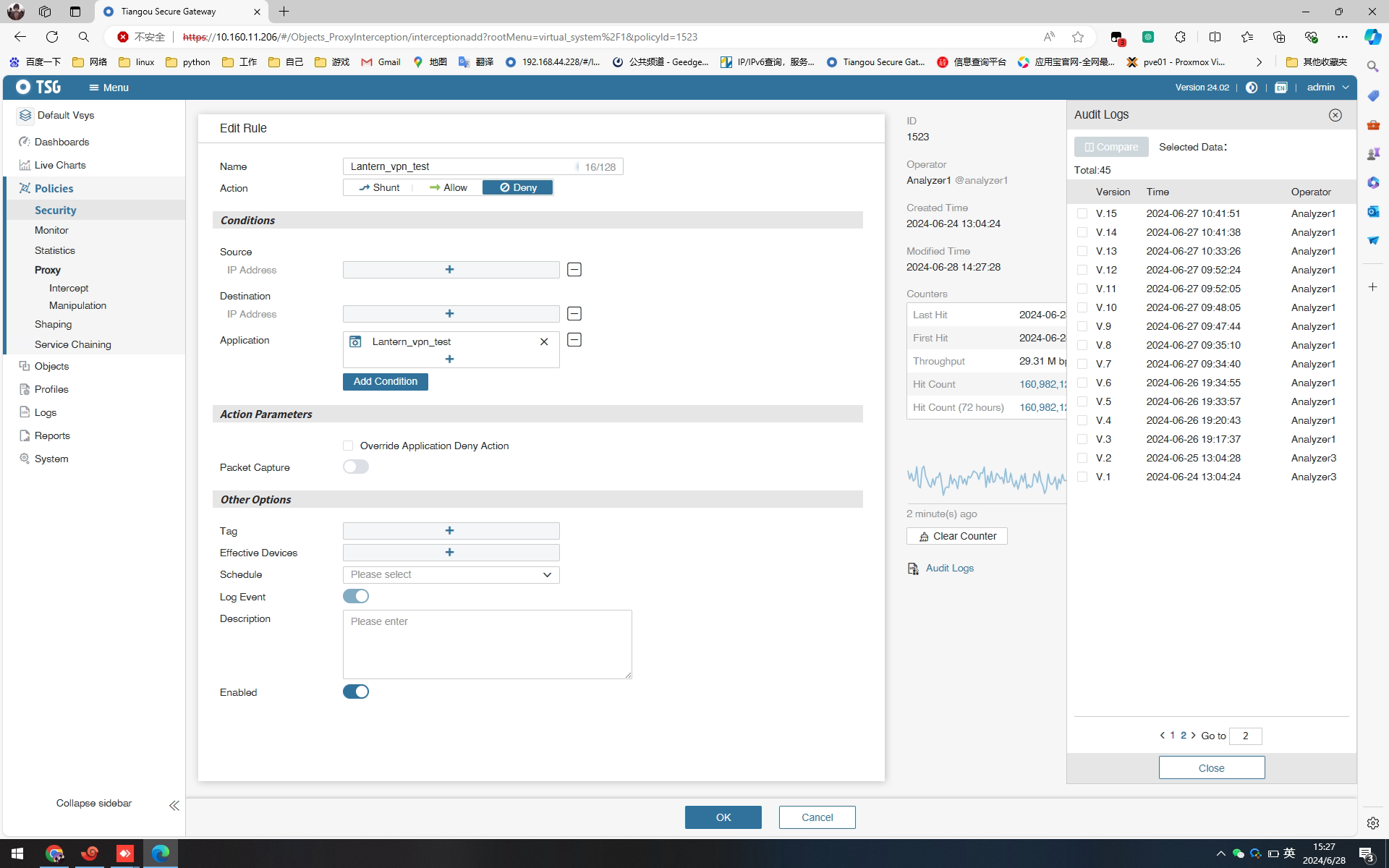The width and height of the screenshot is (1389, 868).
Task: Open the TSG Menu
Action: click(109, 88)
